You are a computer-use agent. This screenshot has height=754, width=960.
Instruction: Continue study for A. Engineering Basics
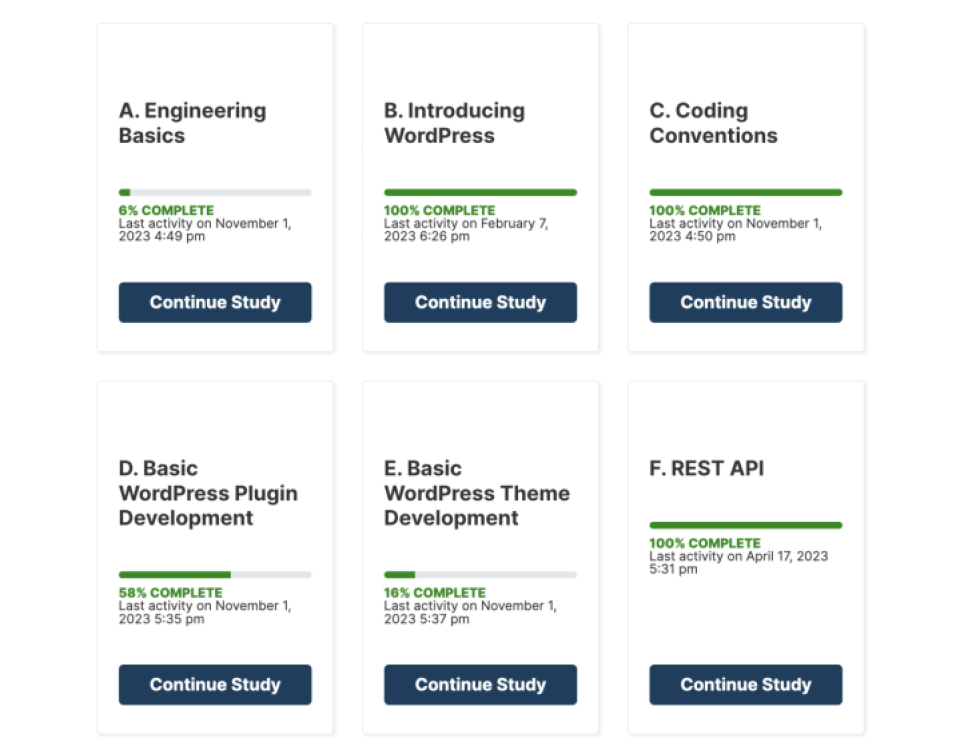[x=215, y=302]
